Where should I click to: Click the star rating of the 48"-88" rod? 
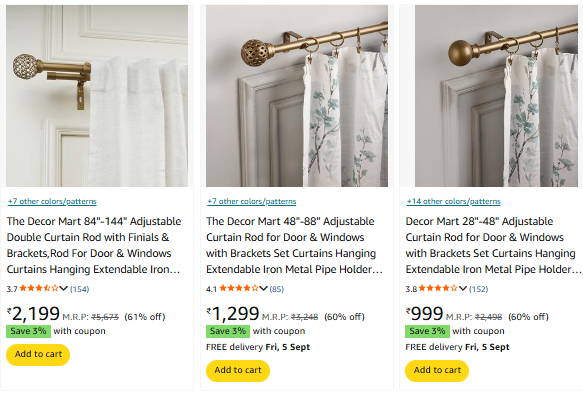[x=239, y=288]
